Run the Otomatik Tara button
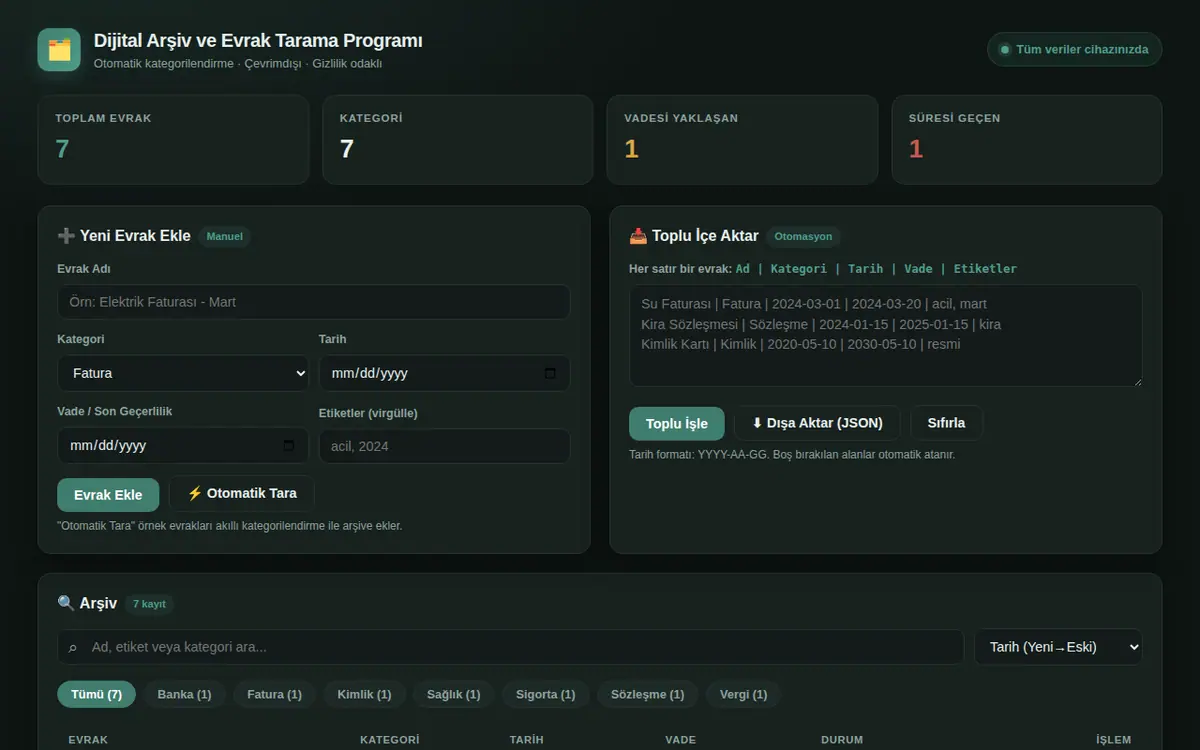 coord(242,494)
